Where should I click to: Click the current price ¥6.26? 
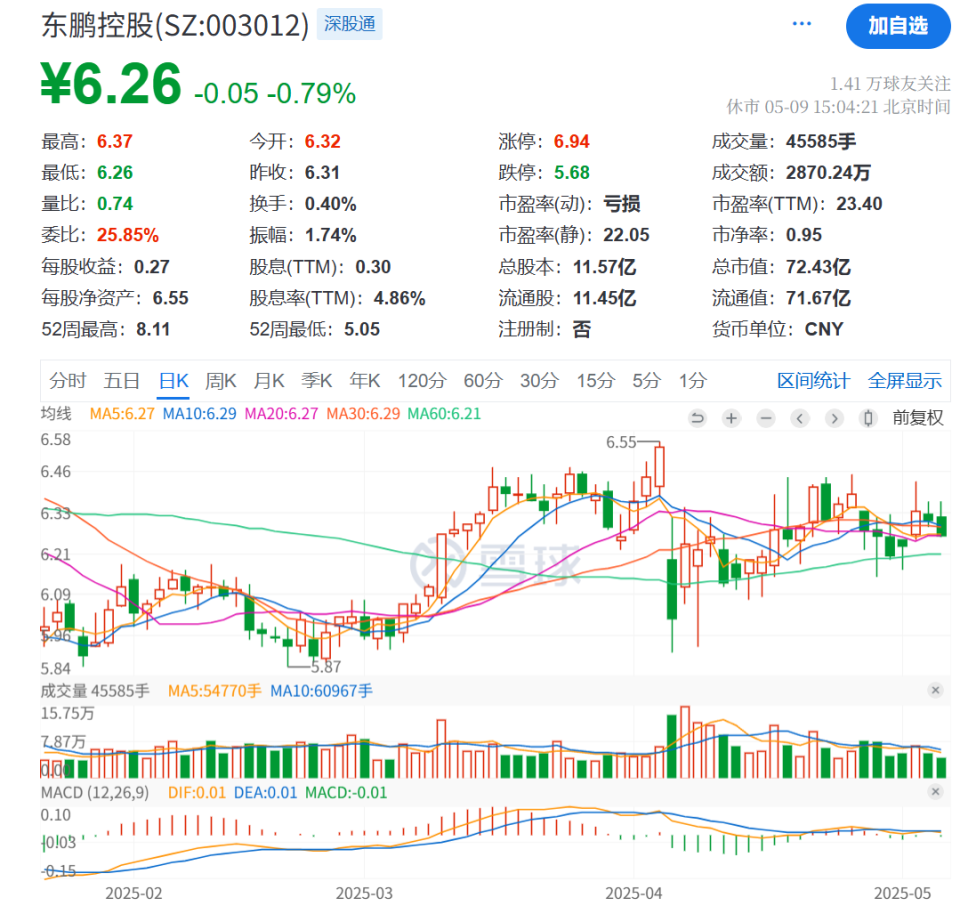point(111,84)
